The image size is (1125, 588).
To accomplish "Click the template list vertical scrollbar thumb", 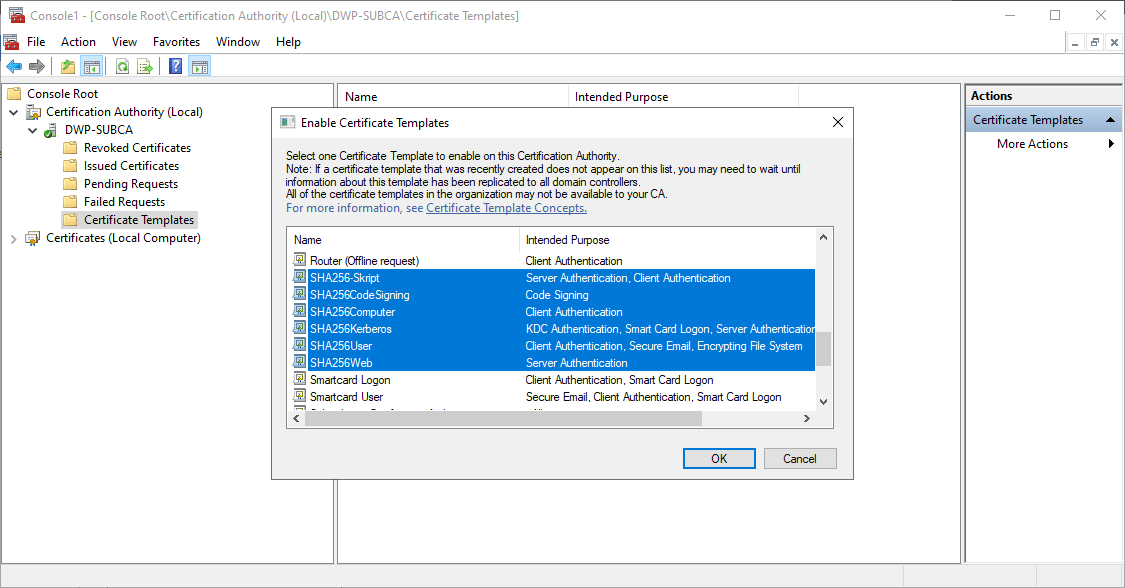I will (x=823, y=350).
